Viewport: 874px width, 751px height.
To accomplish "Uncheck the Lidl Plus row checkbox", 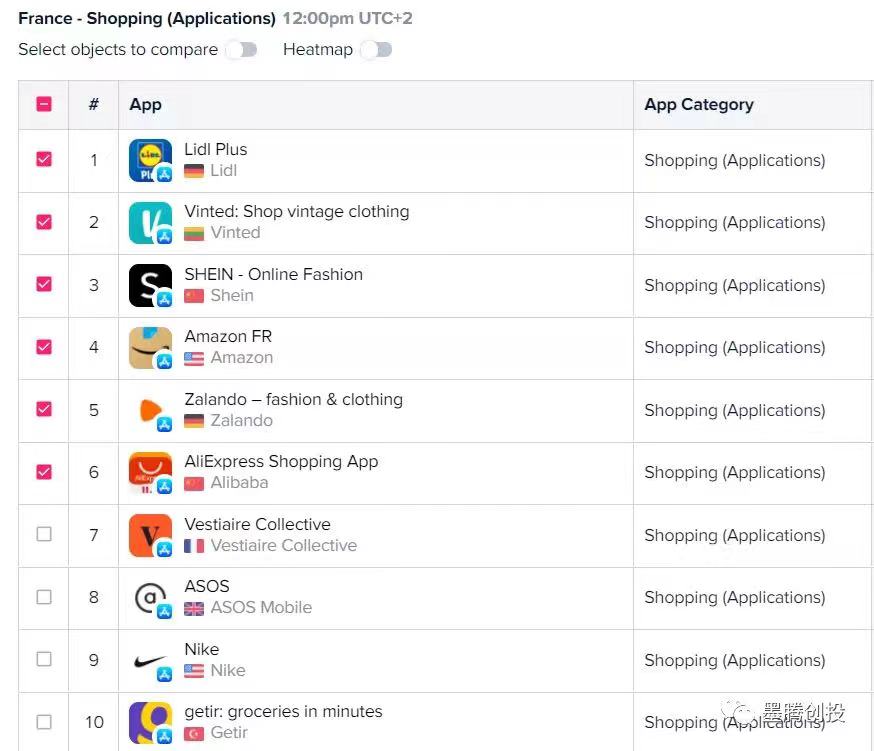I will pos(42,160).
